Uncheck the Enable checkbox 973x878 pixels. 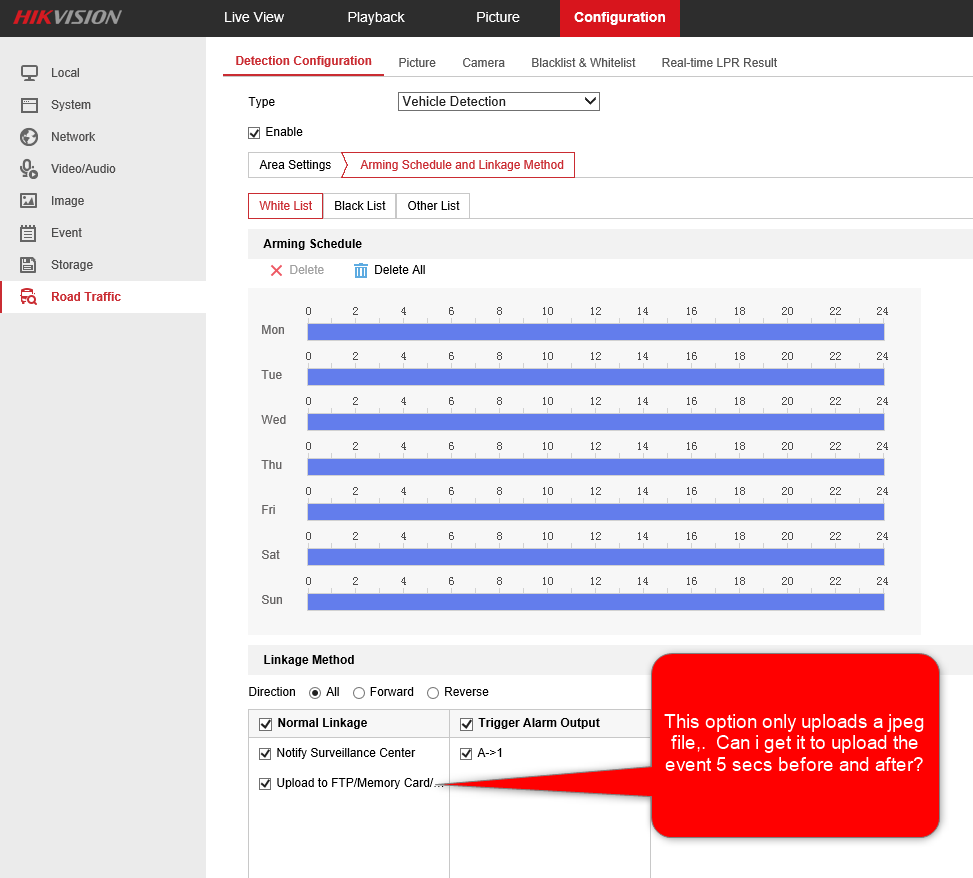[x=254, y=132]
